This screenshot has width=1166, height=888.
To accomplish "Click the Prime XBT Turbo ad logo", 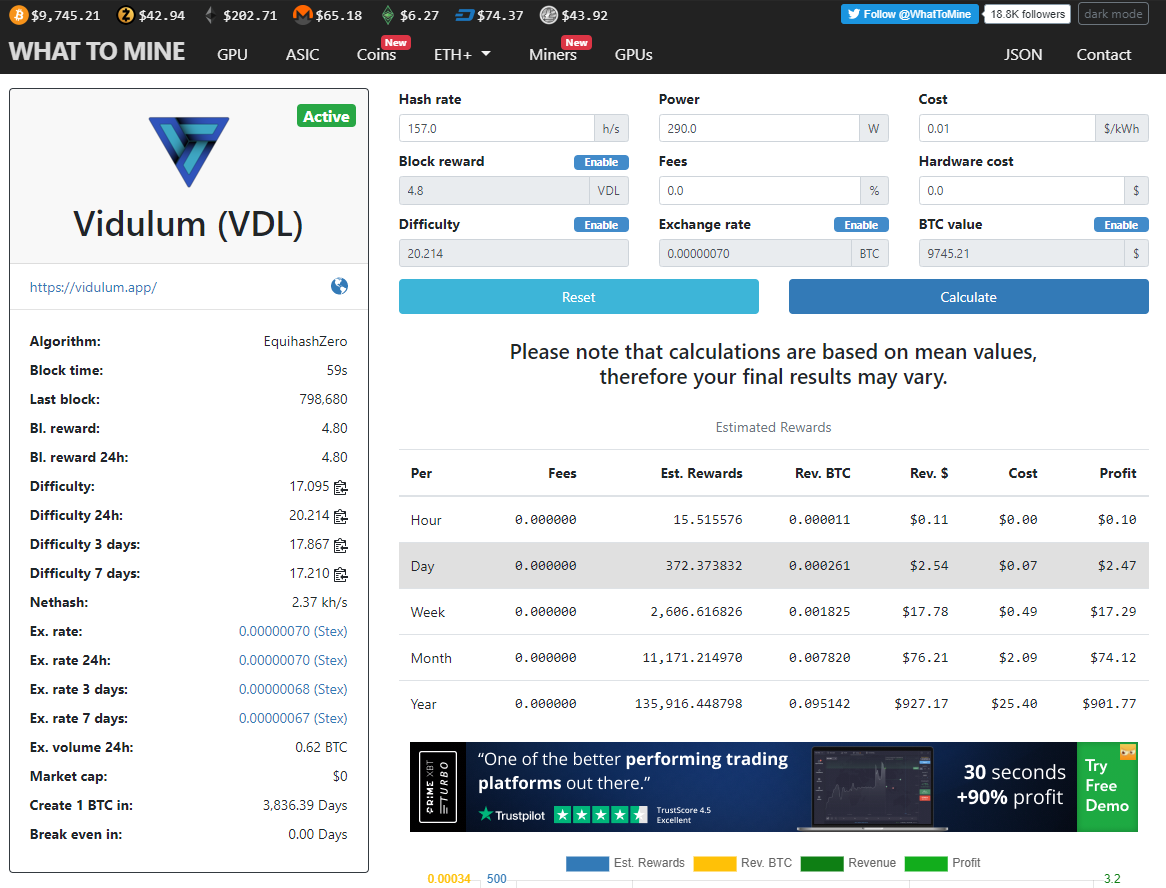I will 438,787.
